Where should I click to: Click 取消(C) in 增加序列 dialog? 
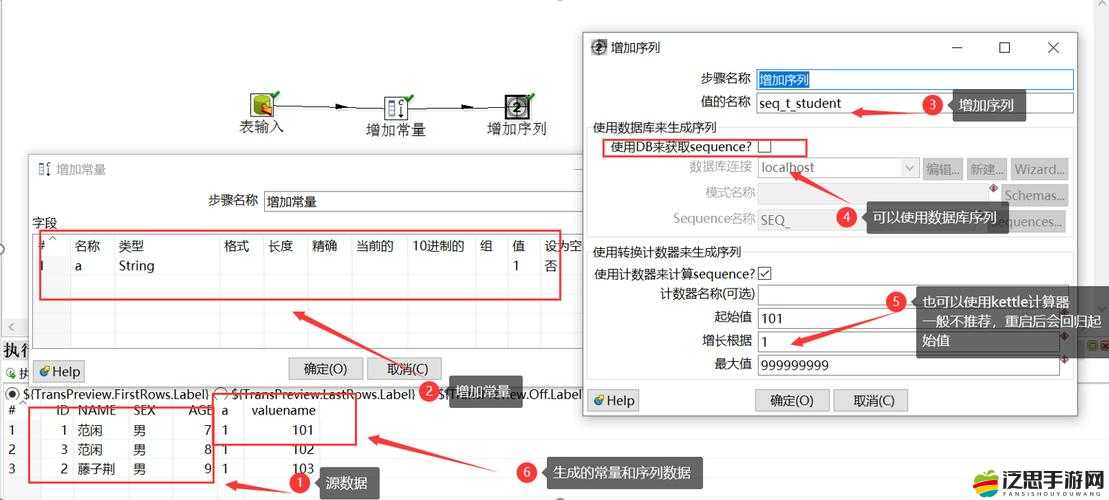click(x=870, y=400)
